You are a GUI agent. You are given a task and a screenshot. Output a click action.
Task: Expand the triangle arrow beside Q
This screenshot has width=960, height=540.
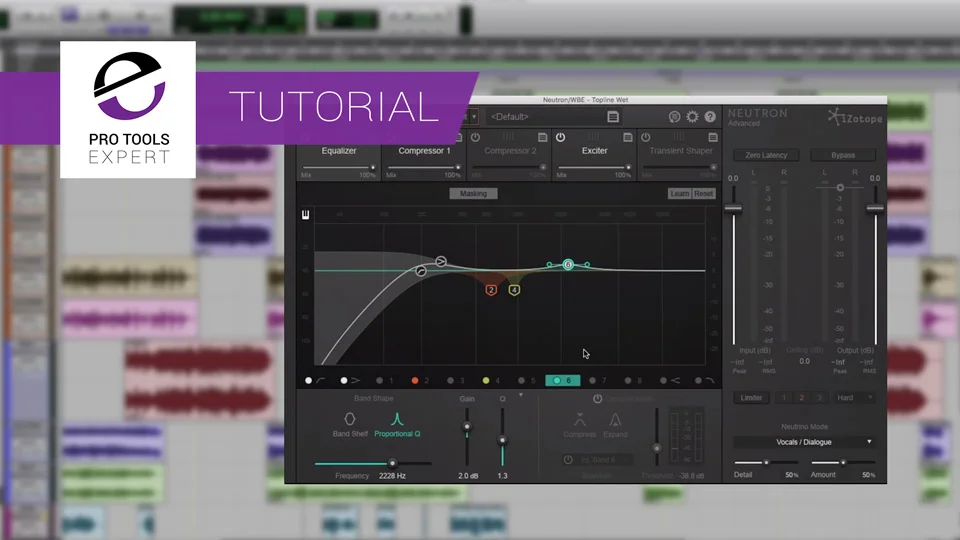click(x=521, y=396)
